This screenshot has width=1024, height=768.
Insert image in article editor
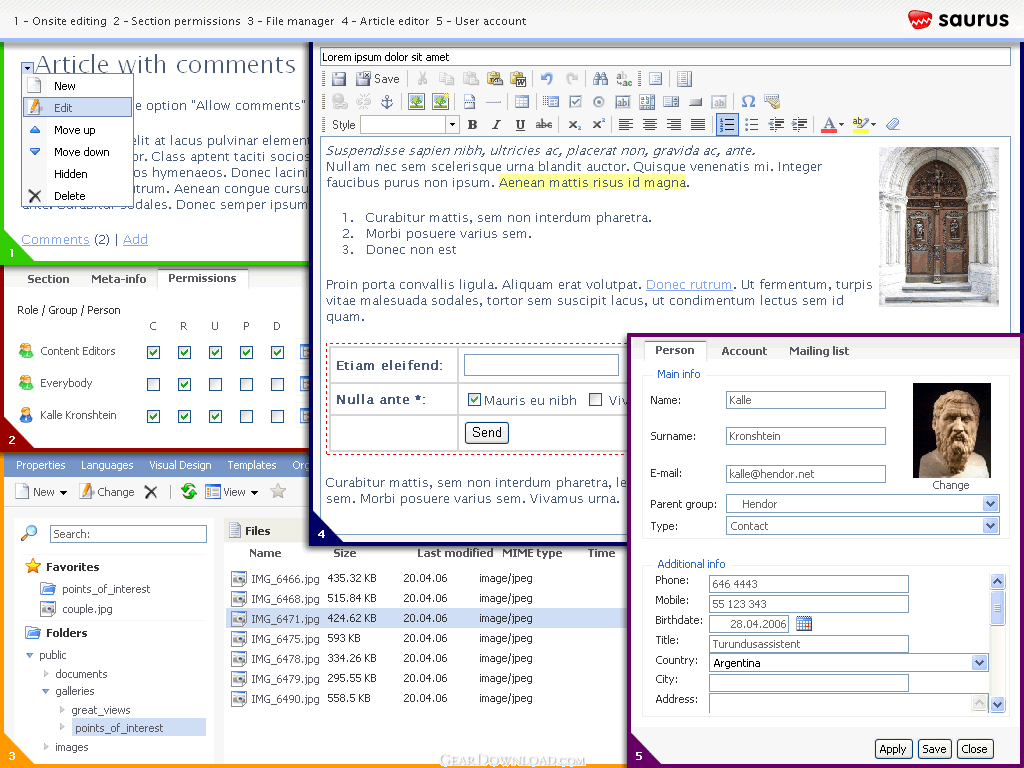tap(416, 101)
